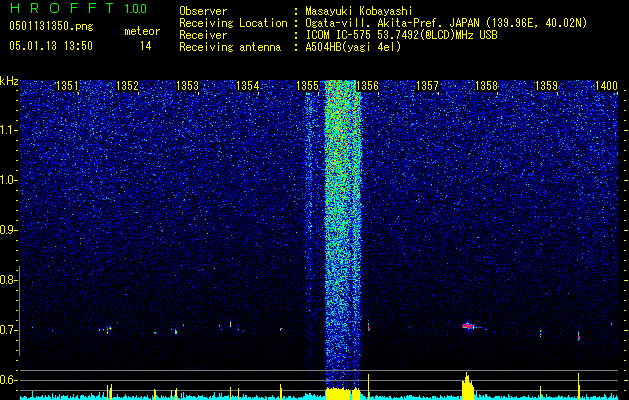Click the A504HB(yagi 4el) antenna text
The height and width of the screenshot is (400, 629).
point(353,47)
